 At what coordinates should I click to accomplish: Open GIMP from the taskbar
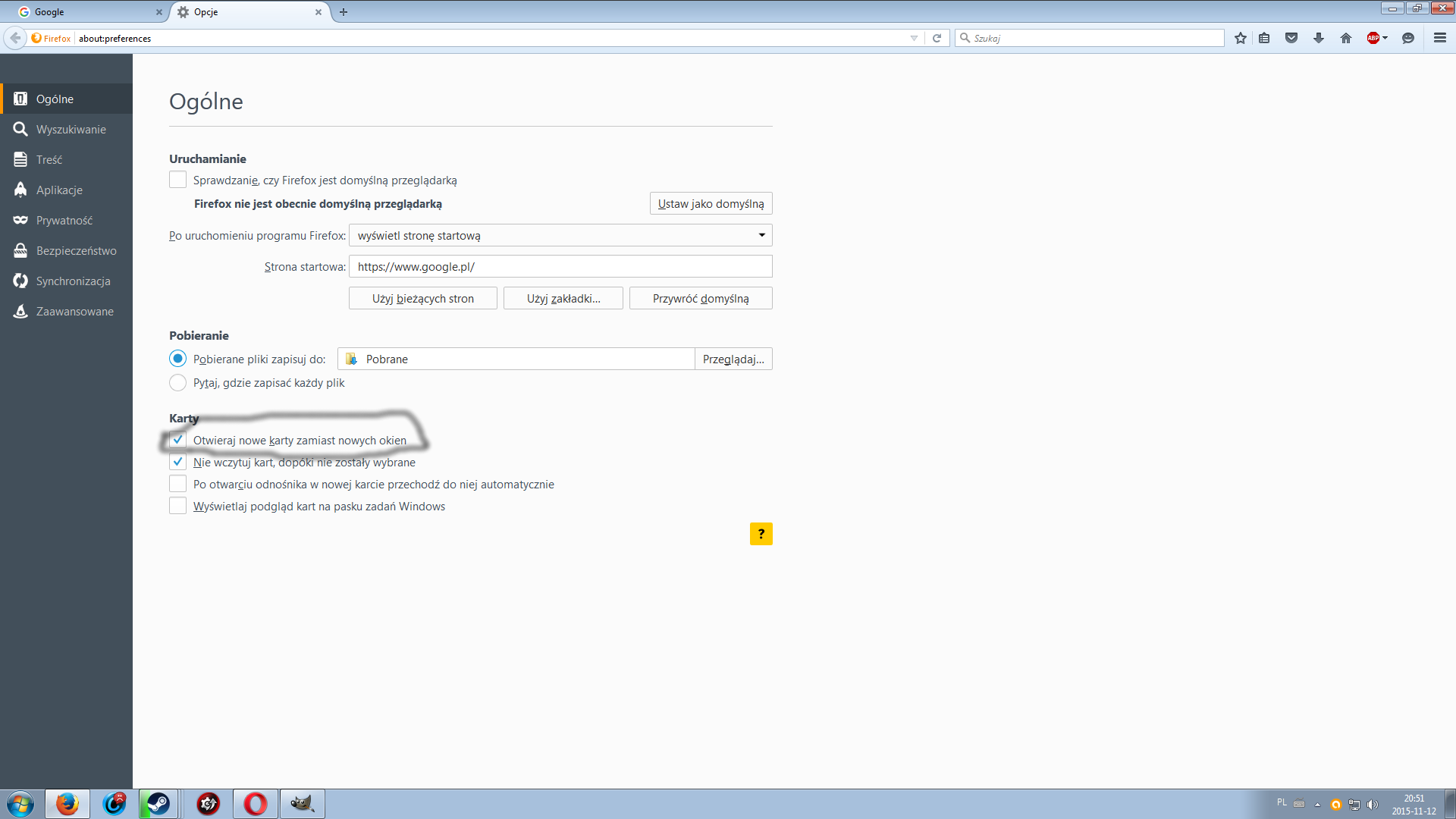click(x=303, y=804)
